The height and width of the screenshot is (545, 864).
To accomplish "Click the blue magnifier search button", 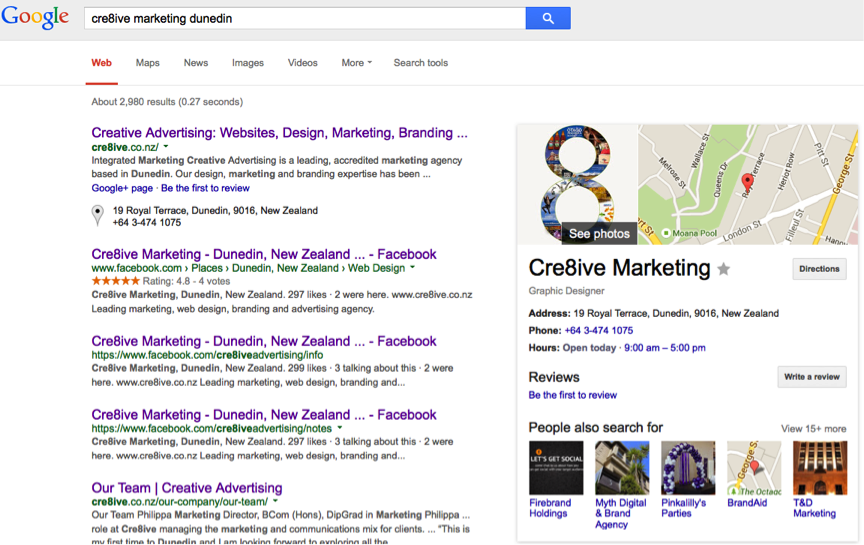I will [548, 18].
